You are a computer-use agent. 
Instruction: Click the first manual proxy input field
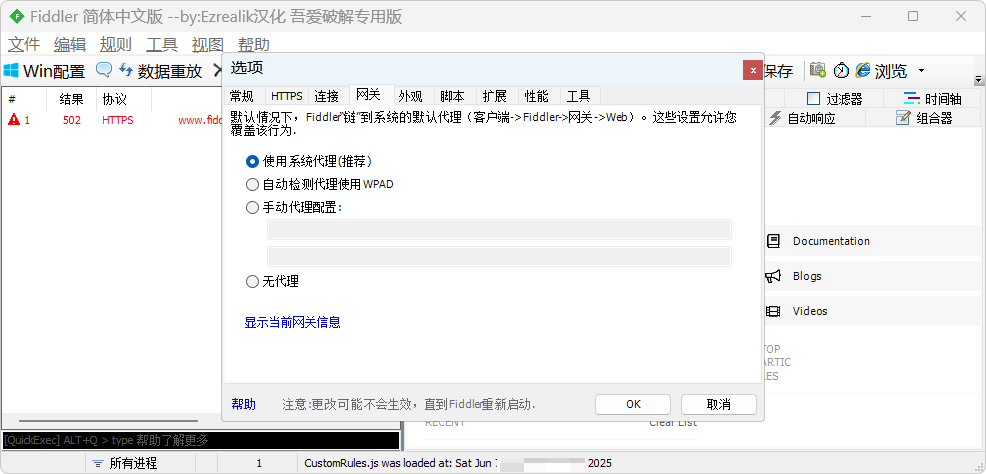[499, 229]
